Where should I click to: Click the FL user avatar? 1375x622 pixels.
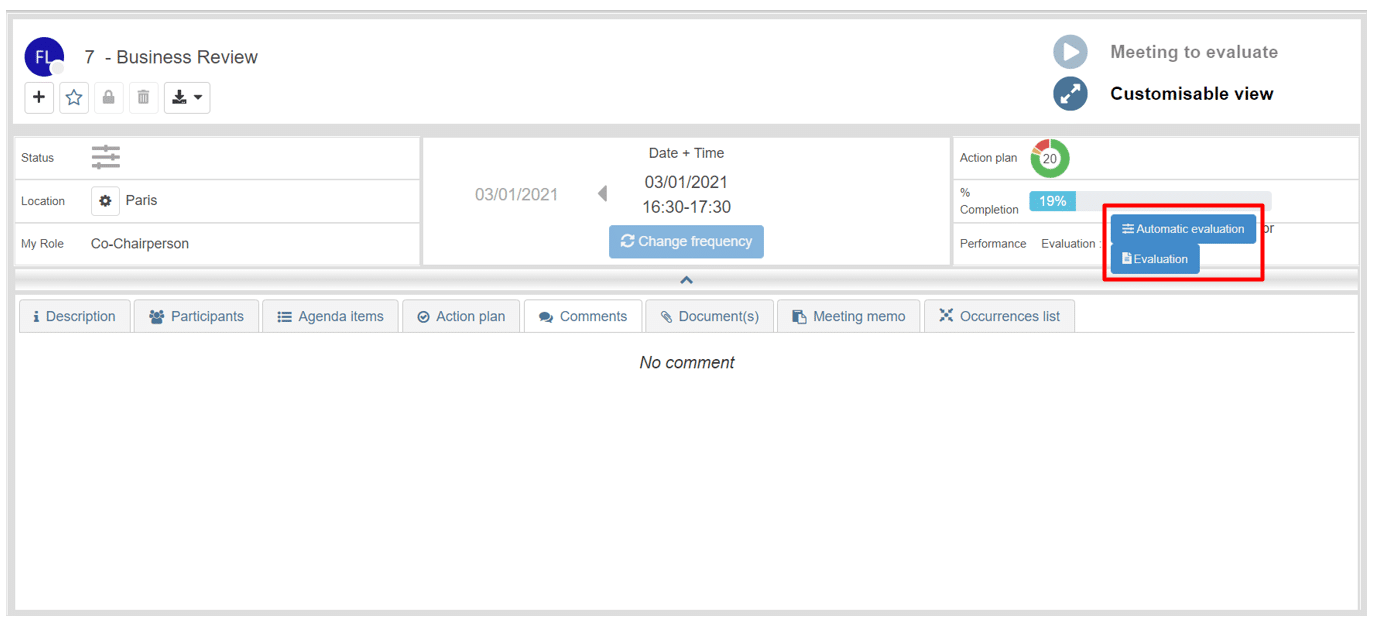click(43, 57)
